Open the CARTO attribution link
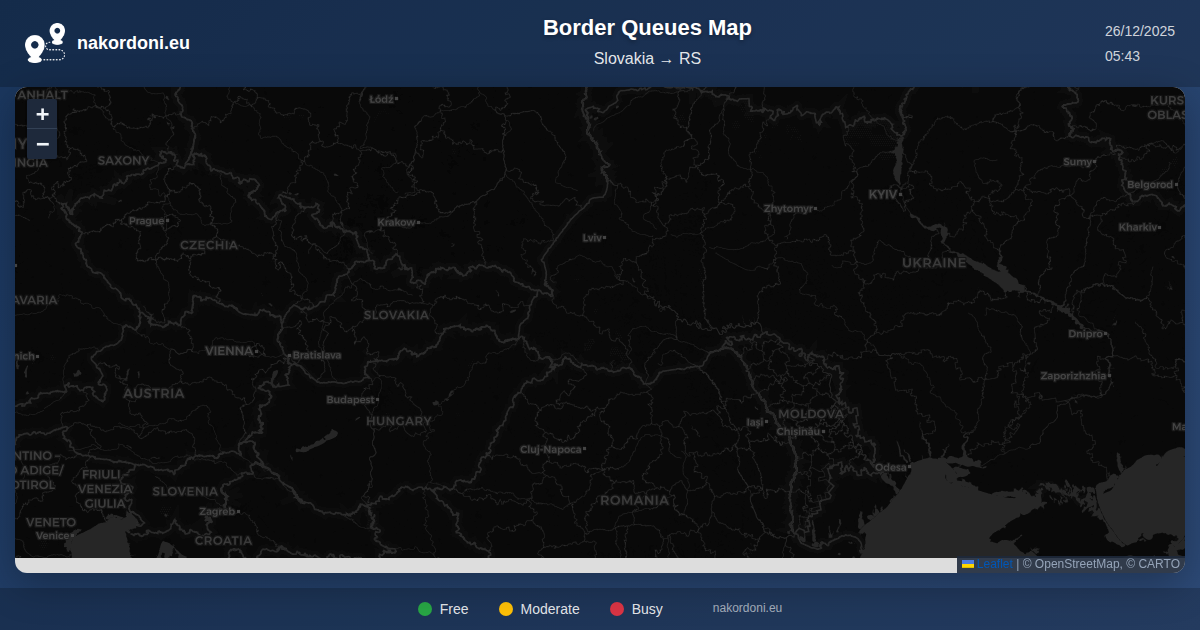 (x=1157, y=564)
